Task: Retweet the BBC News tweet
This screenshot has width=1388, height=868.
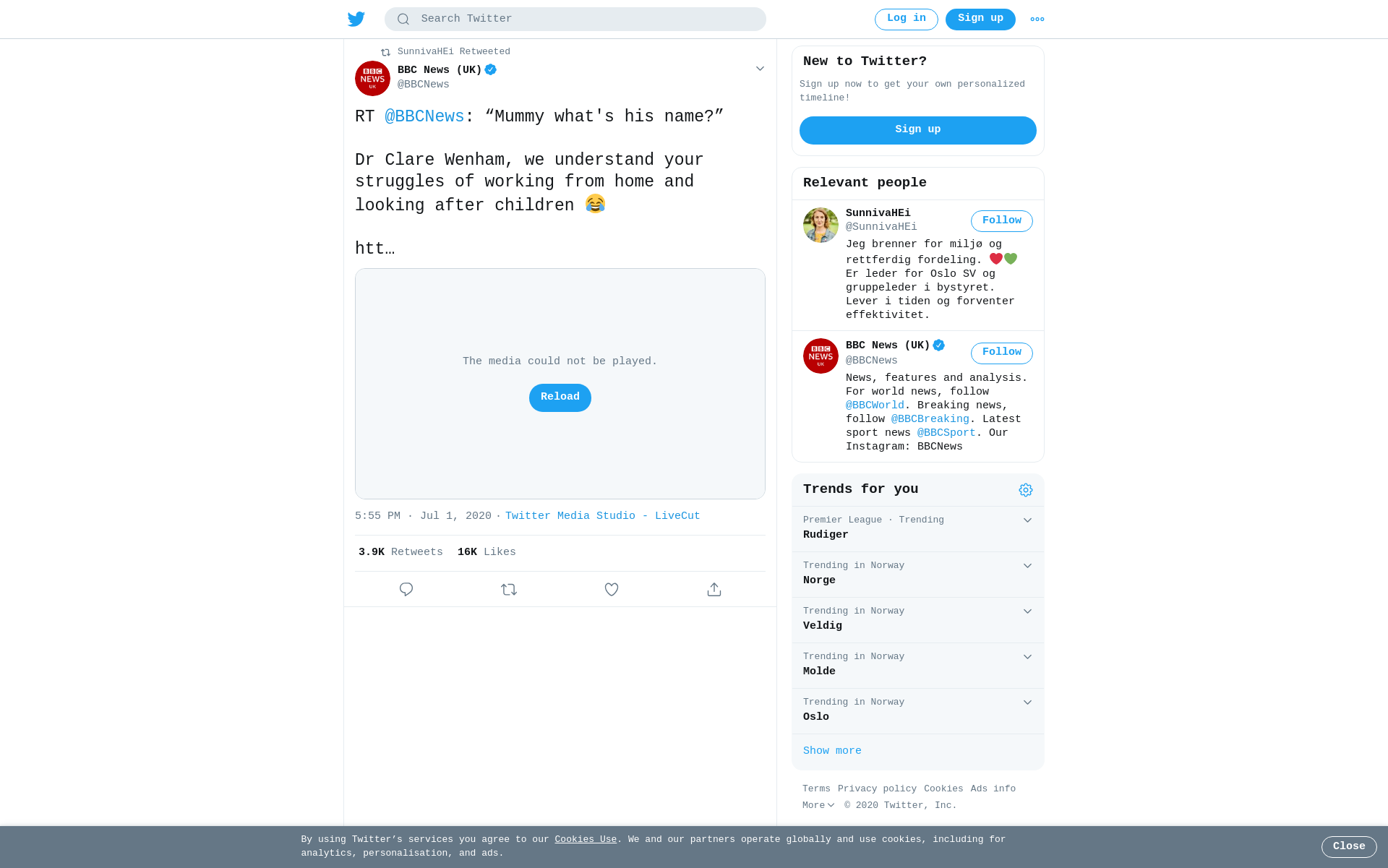Action: (509, 590)
